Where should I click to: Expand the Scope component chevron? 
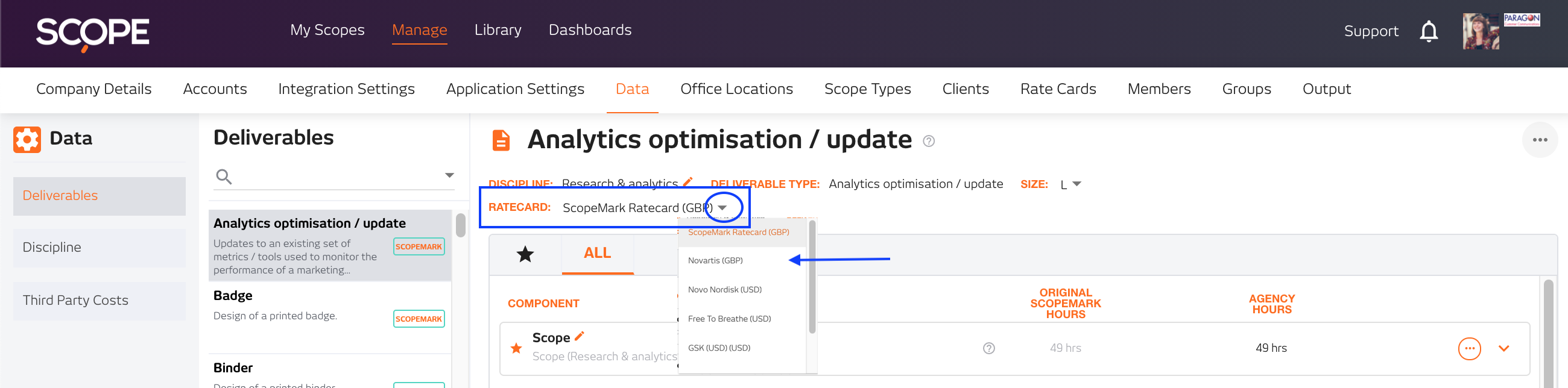[x=1503, y=348]
